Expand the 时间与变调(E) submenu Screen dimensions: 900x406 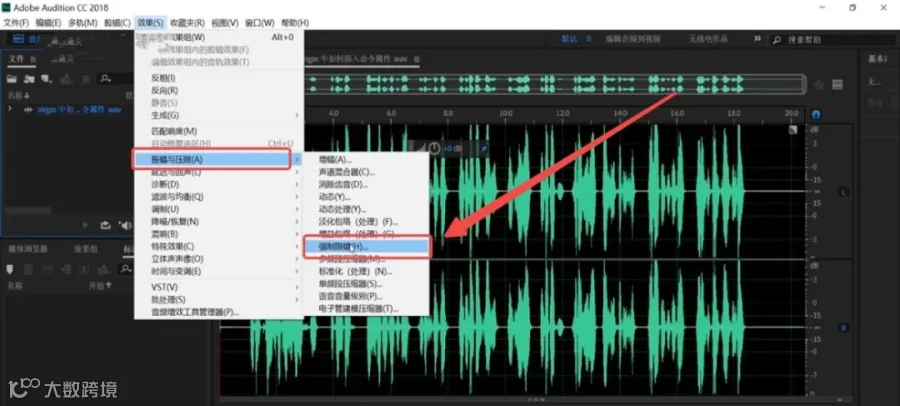click(x=218, y=271)
